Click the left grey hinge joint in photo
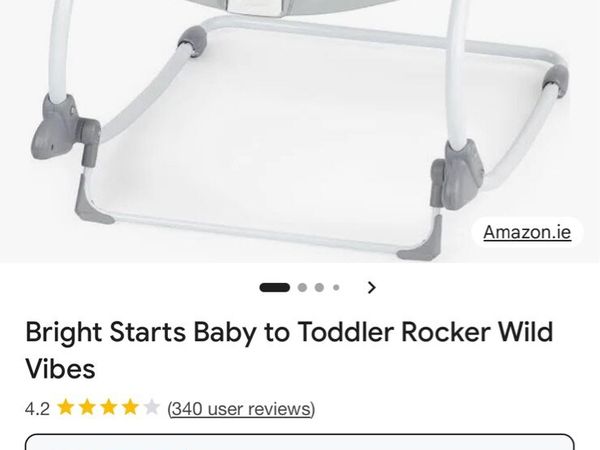 pyautogui.click(x=65, y=130)
